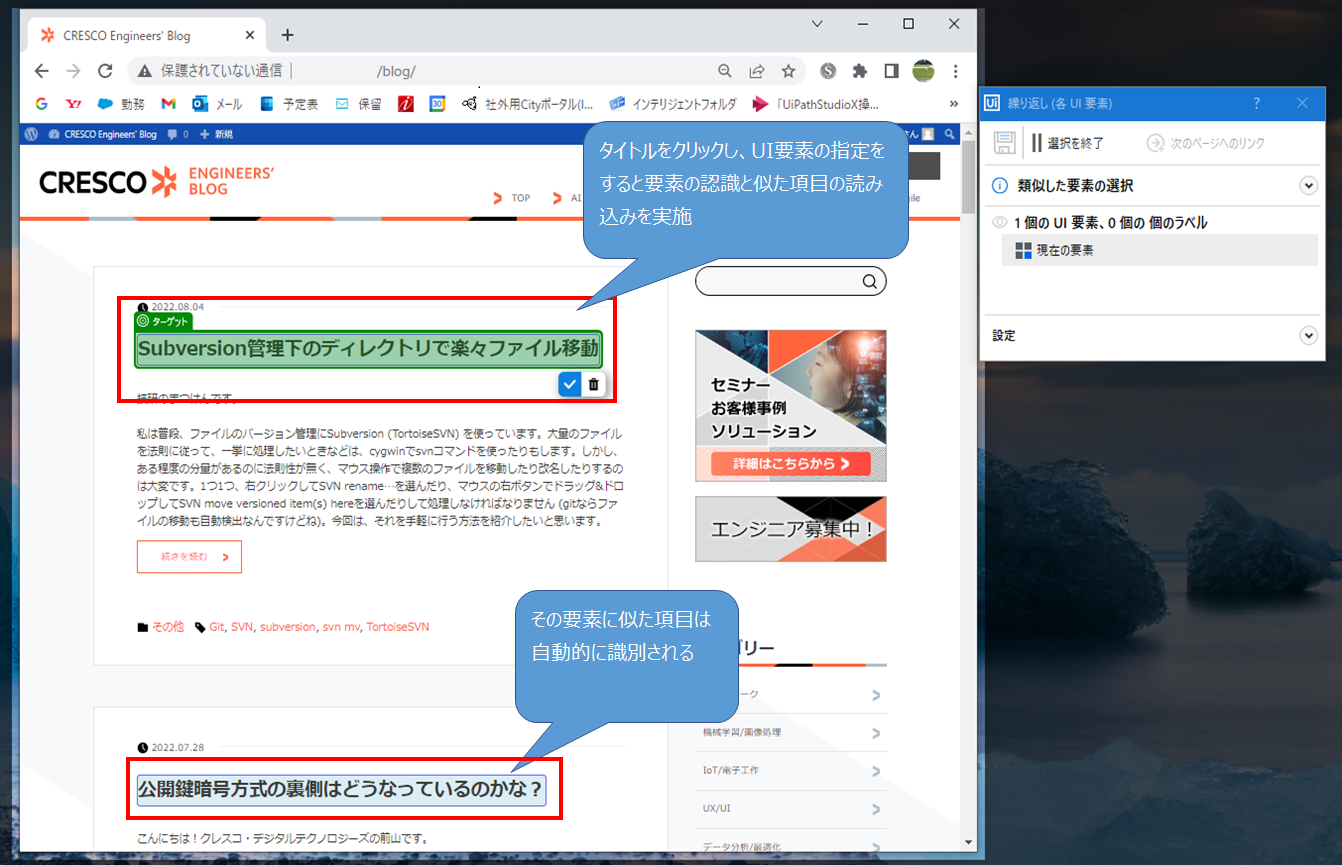Confirm the target with the blue checkmark
This screenshot has height=865, width=1342.
point(569,384)
